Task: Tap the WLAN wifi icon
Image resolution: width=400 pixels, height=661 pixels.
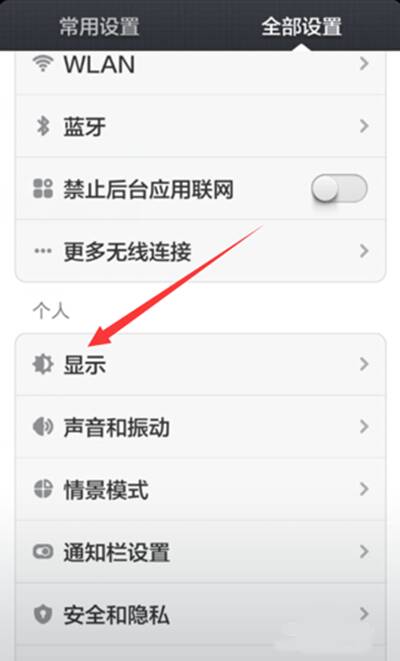Action: tap(43, 64)
